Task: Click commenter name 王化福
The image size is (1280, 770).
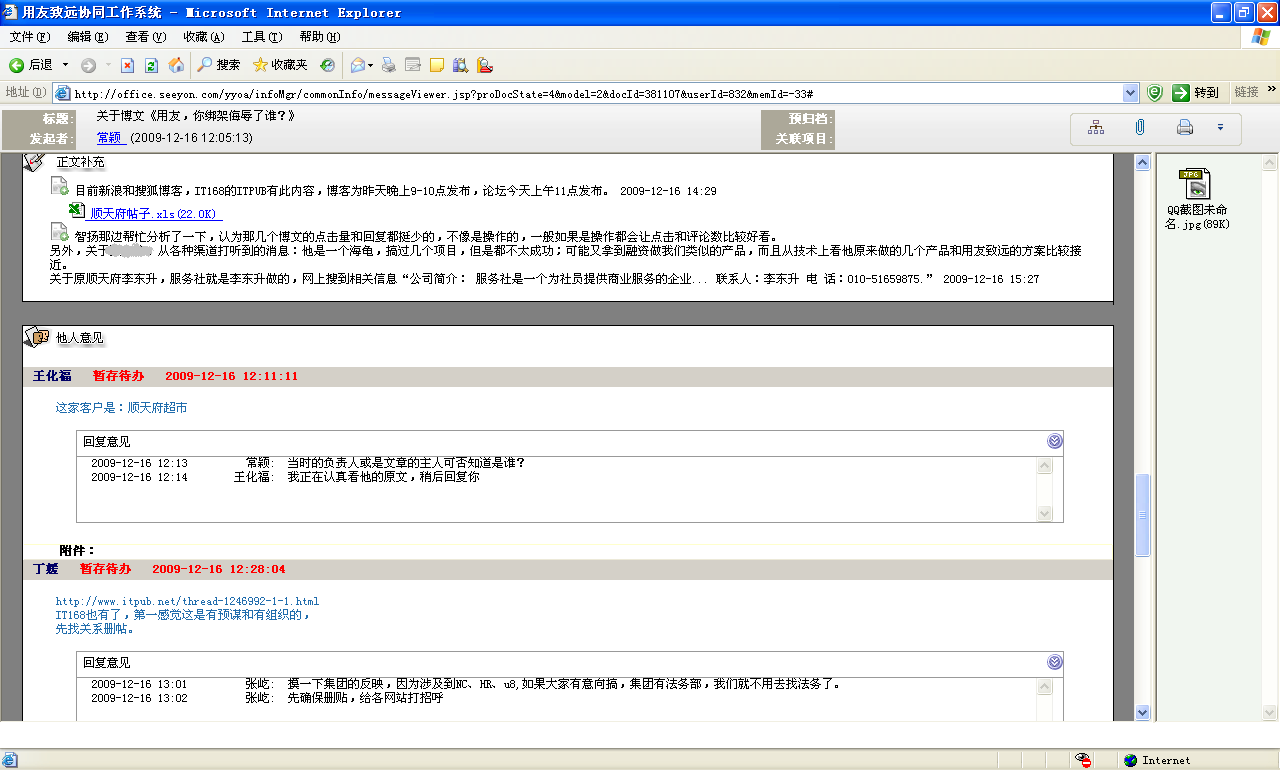Action: pyautogui.click(x=52, y=376)
